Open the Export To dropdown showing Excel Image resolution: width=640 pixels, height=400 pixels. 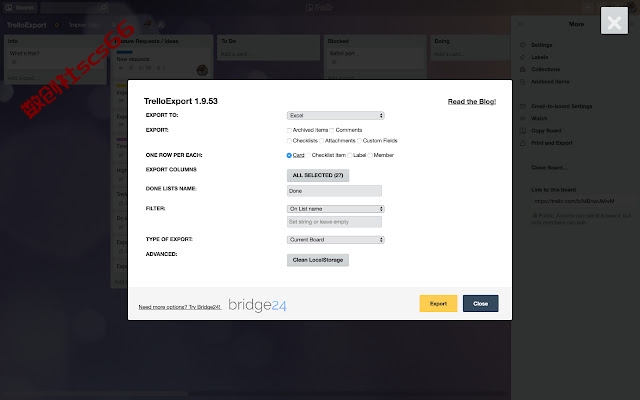pos(336,116)
